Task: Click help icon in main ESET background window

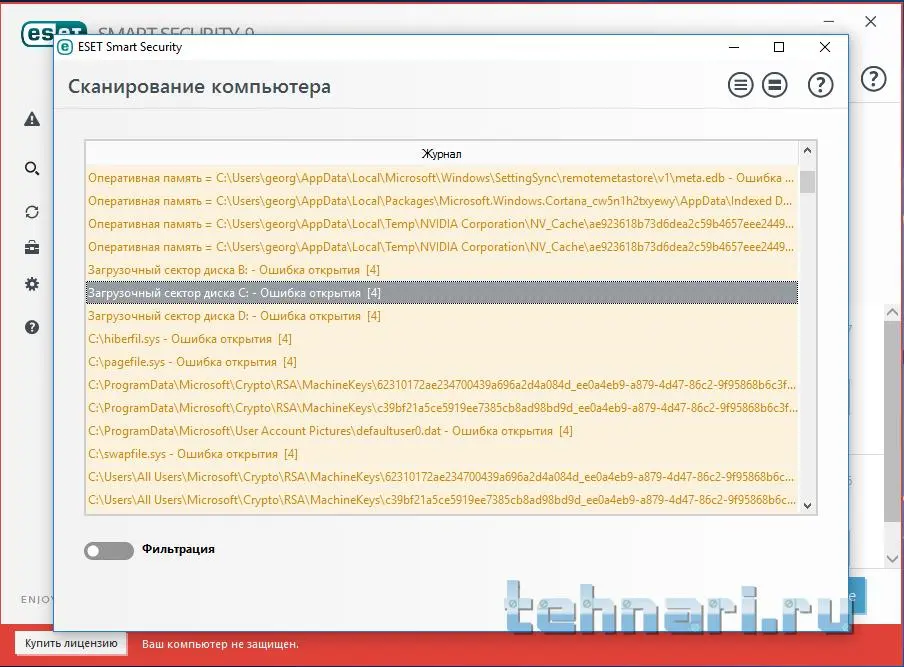Action: (x=873, y=79)
